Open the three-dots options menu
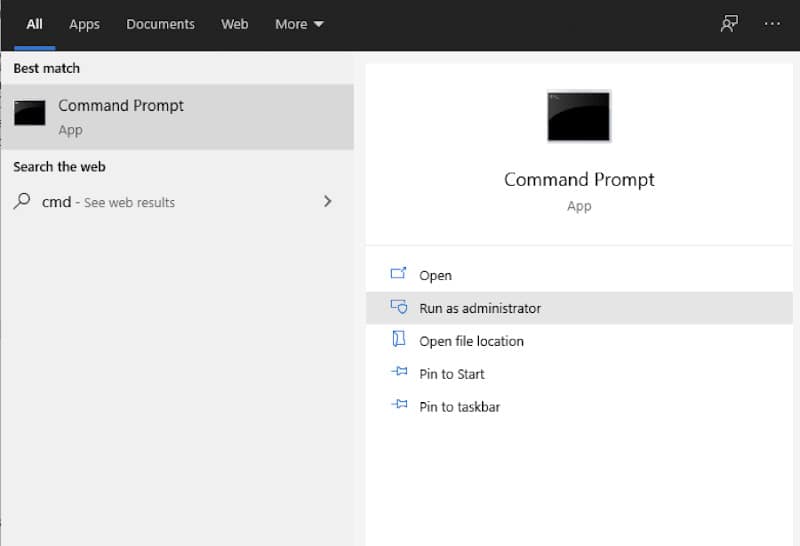Image resolution: width=800 pixels, height=546 pixels. click(x=772, y=23)
